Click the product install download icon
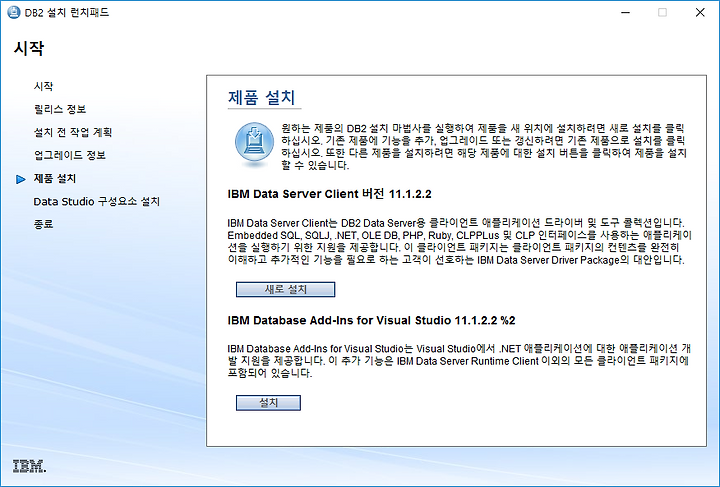 (254, 144)
